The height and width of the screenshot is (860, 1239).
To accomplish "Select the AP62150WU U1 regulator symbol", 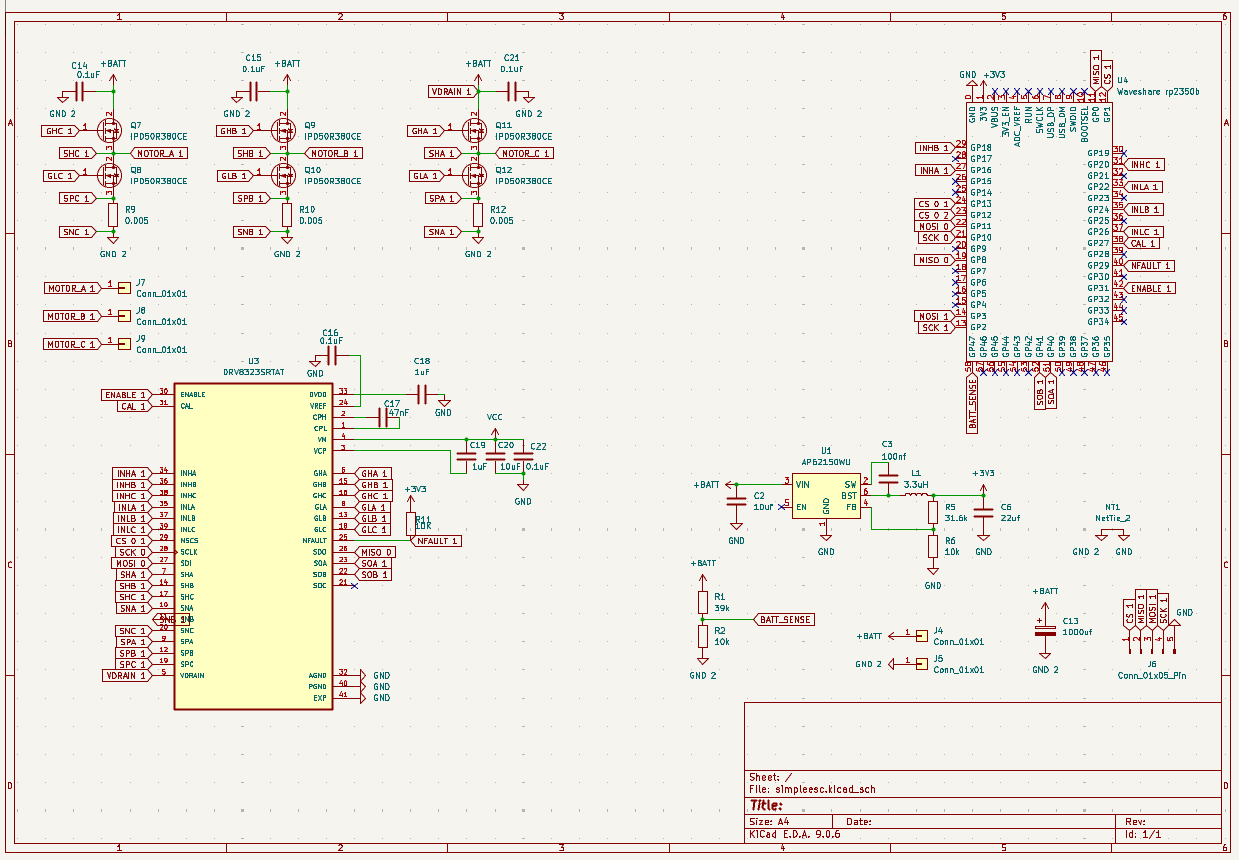I will pyautogui.click(x=826, y=496).
